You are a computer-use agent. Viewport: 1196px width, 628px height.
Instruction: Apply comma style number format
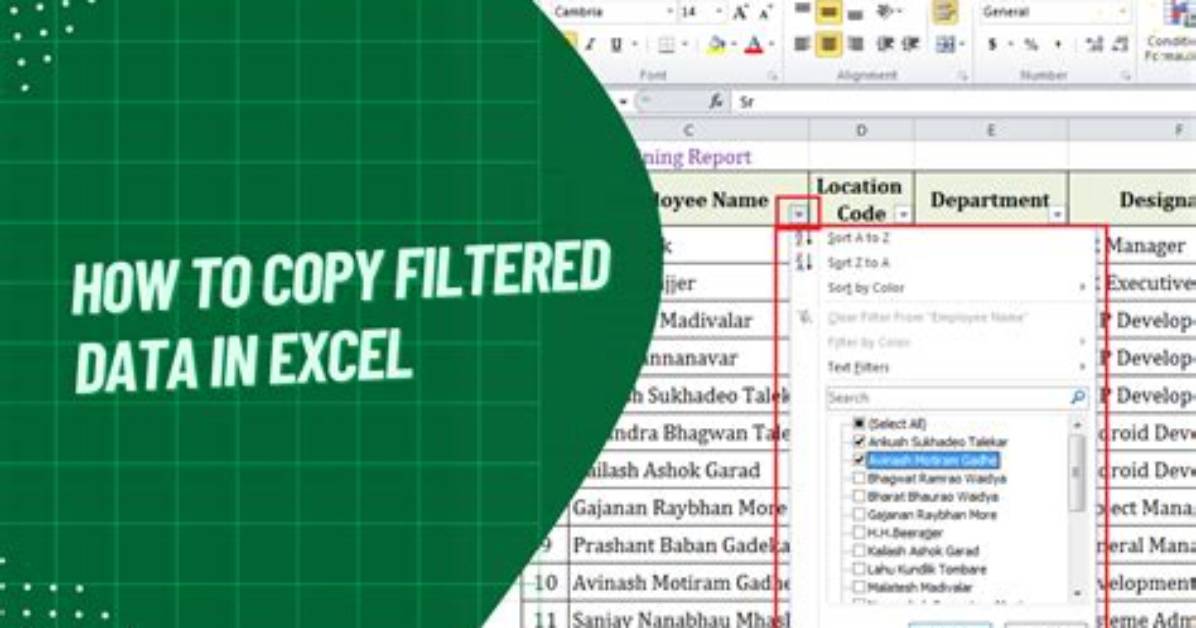(1058, 45)
